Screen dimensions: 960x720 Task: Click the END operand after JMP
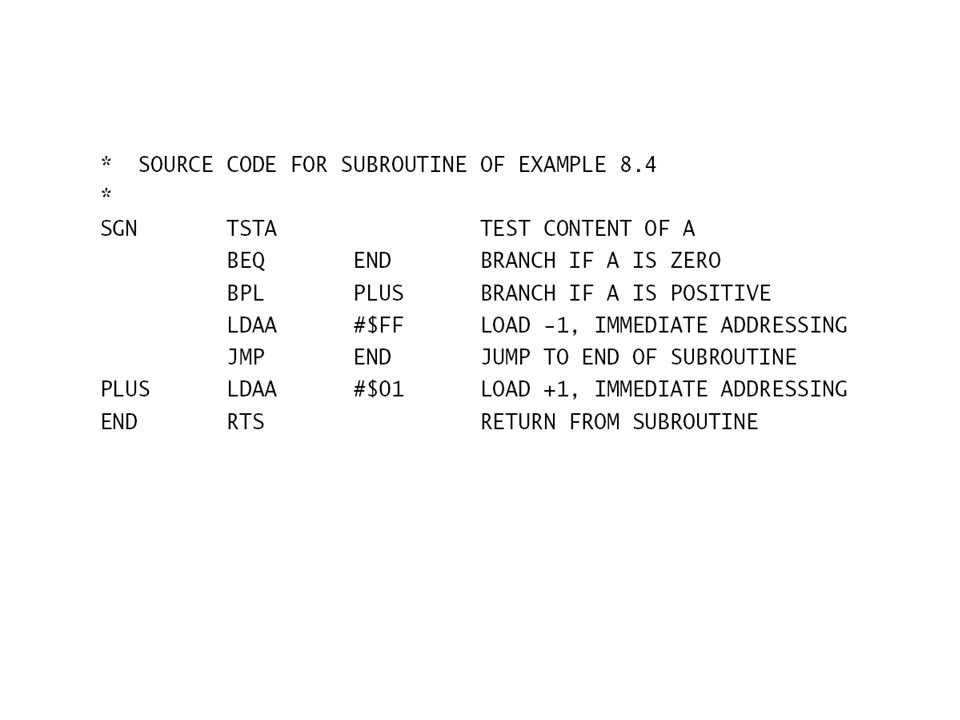point(372,358)
